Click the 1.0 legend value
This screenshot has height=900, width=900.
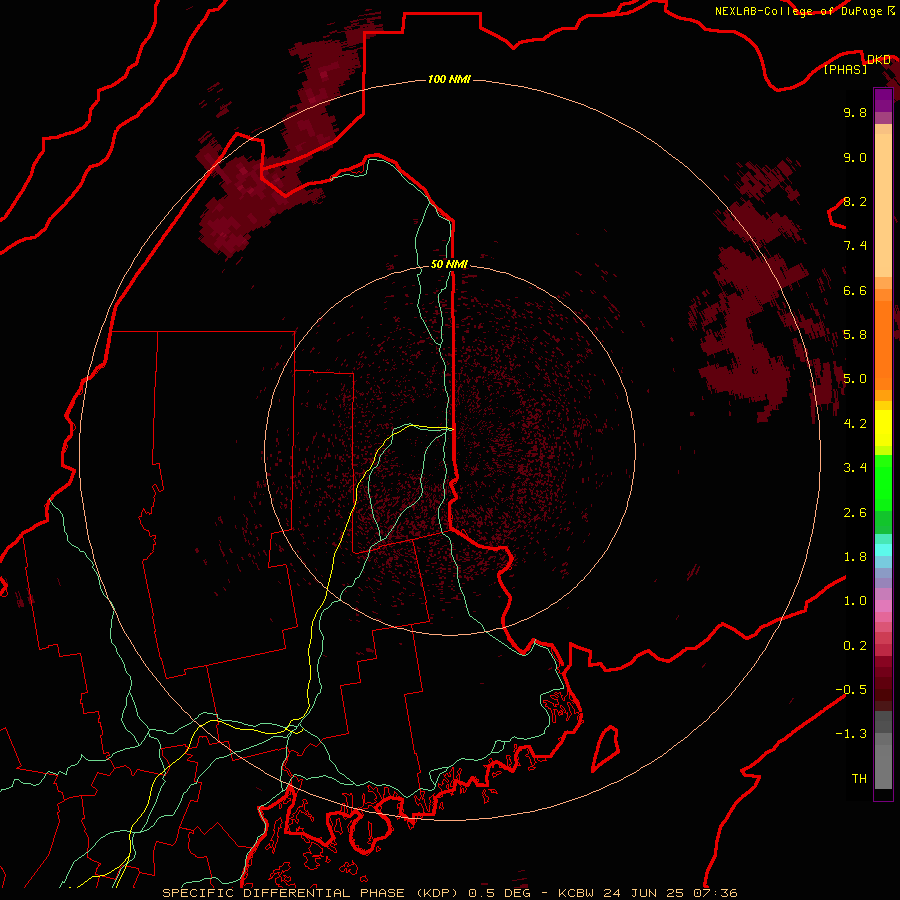click(855, 601)
